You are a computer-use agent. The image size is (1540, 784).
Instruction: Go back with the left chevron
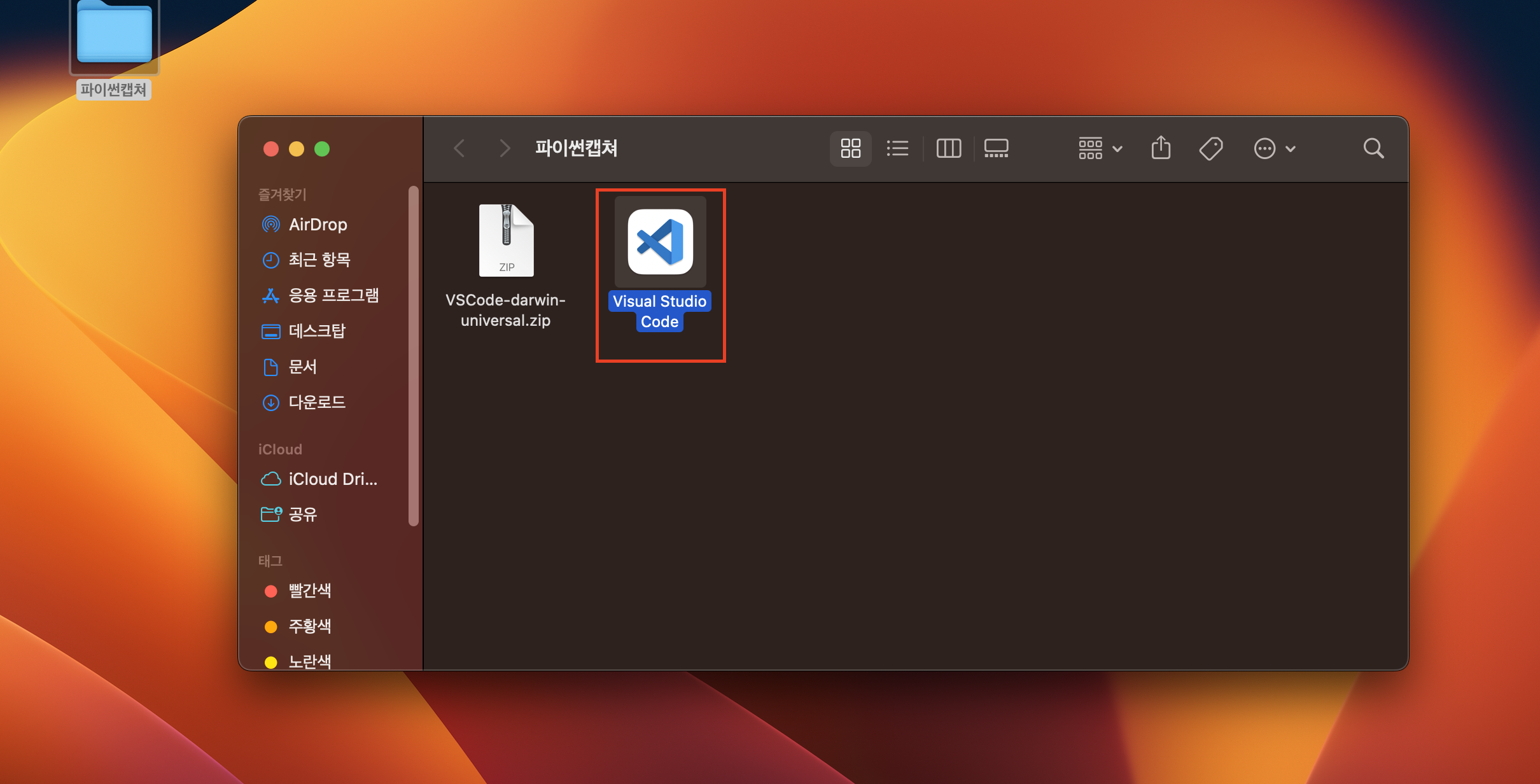[459, 148]
